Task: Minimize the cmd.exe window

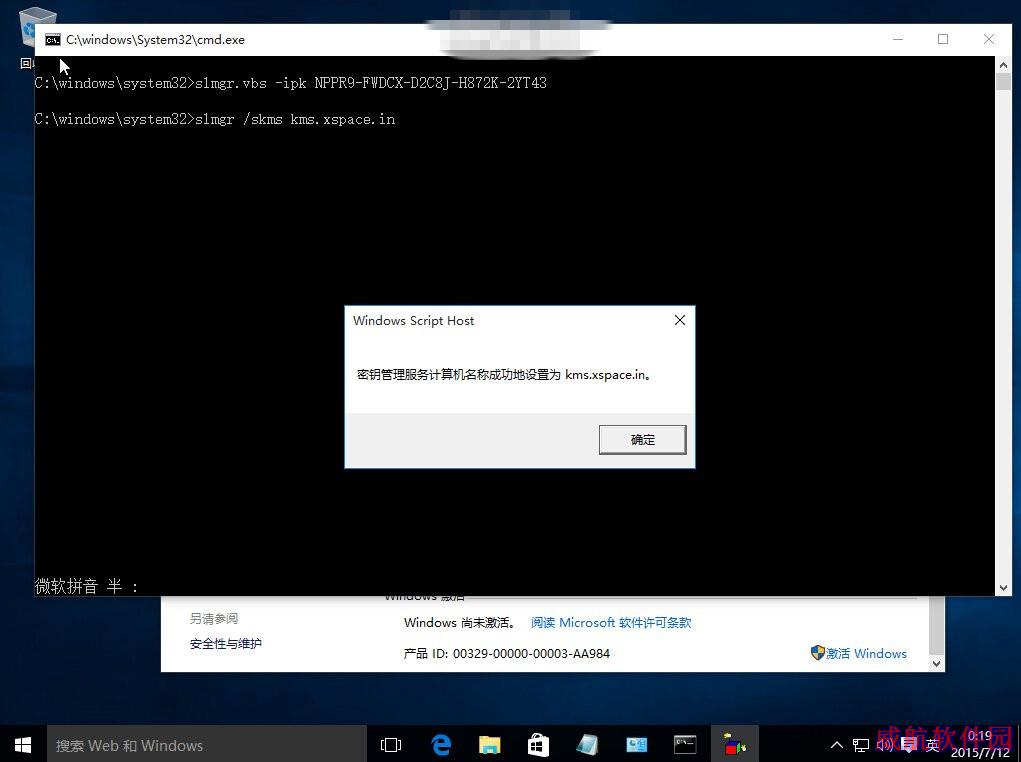Action: 898,40
